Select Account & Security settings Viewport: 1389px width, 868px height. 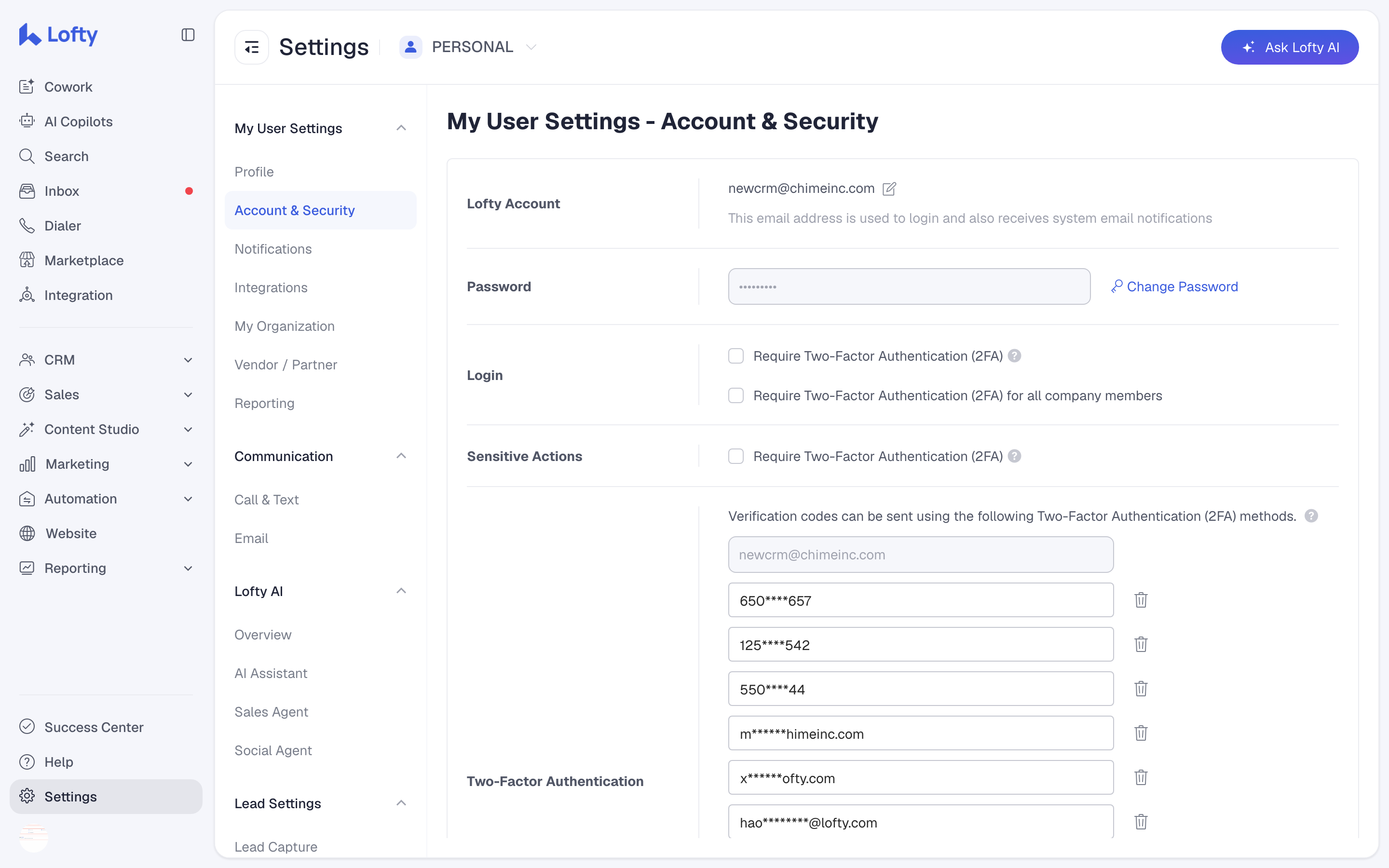[x=320, y=210]
